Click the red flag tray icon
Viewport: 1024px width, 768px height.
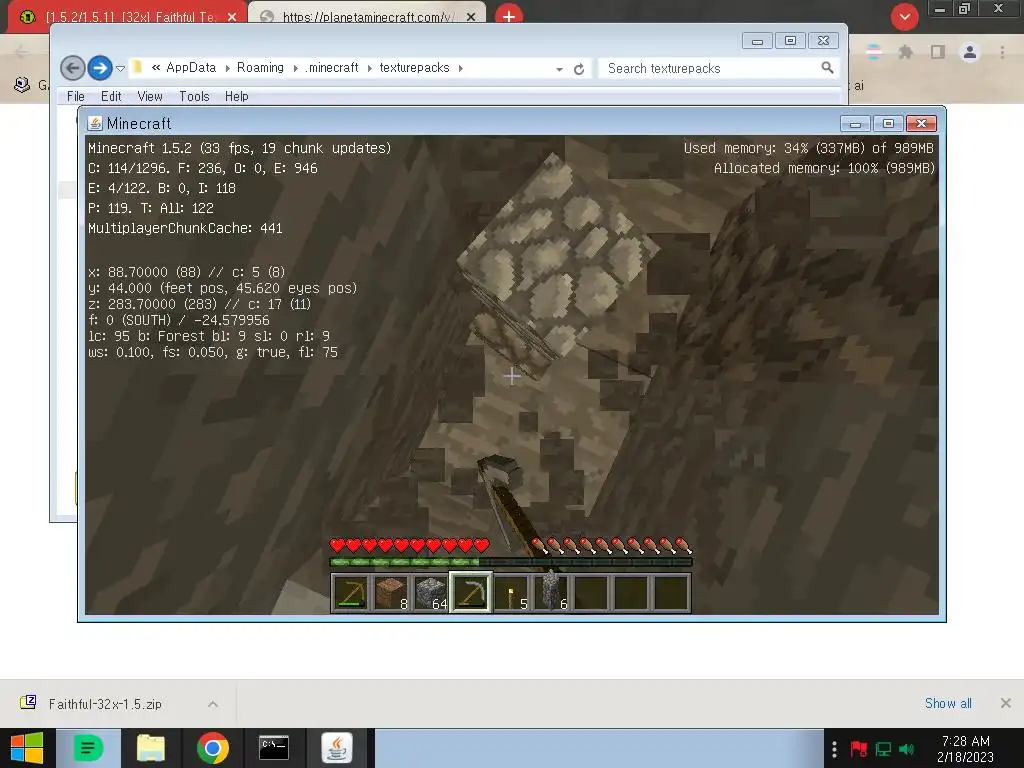(858, 748)
